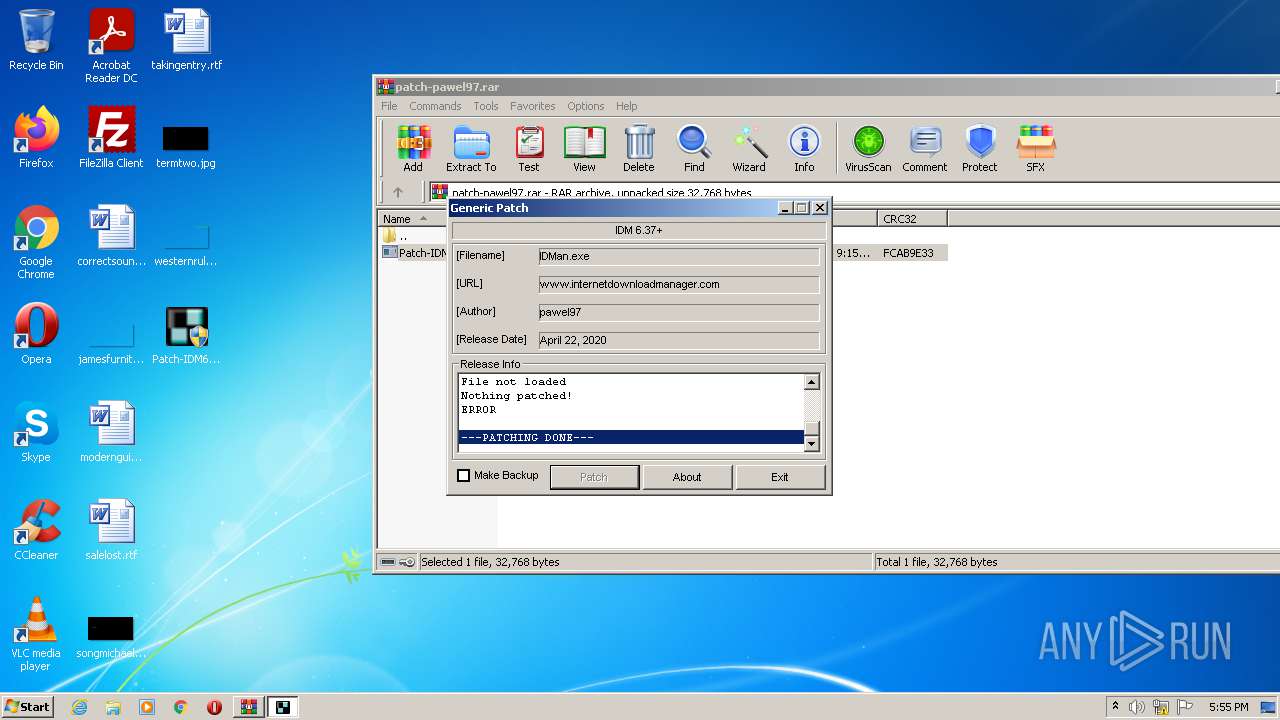
Task: Select the Patch-IDM file row in archive
Action: [413, 253]
